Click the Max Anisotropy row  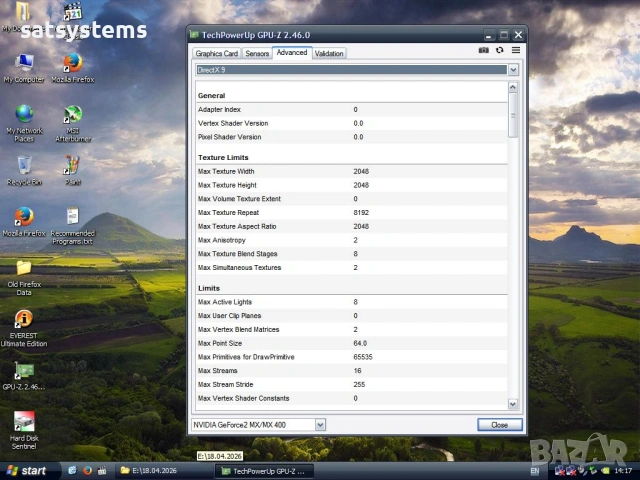coord(351,240)
